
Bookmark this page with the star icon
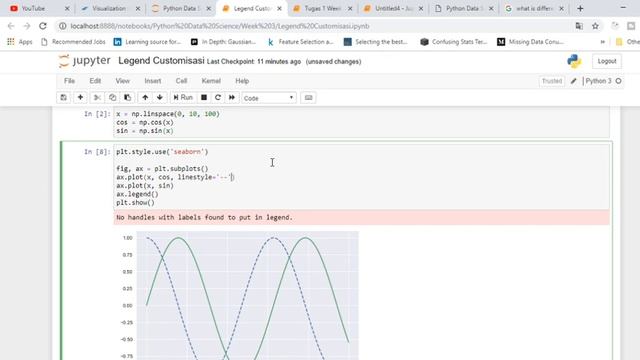595,26
